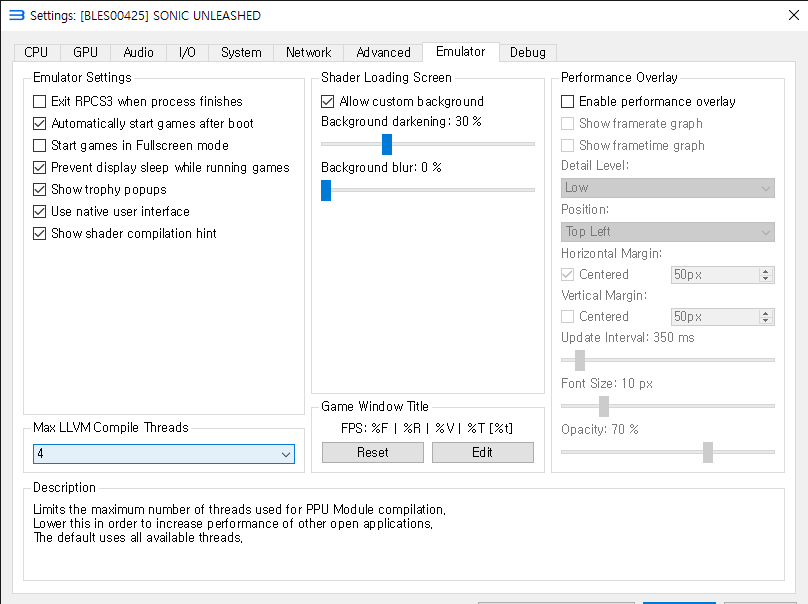Open the GPU tab
The width and height of the screenshot is (808, 604).
(86, 53)
